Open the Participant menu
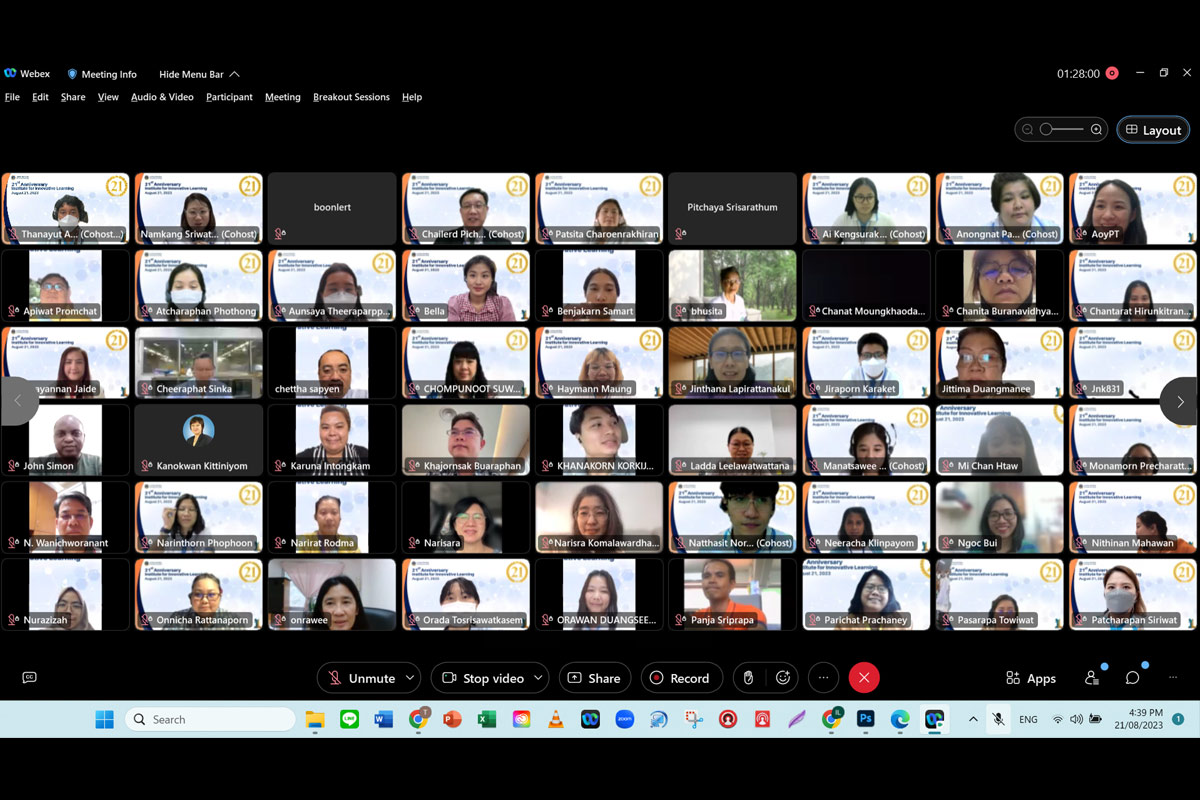Image resolution: width=1200 pixels, height=800 pixels. (x=229, y=97)
